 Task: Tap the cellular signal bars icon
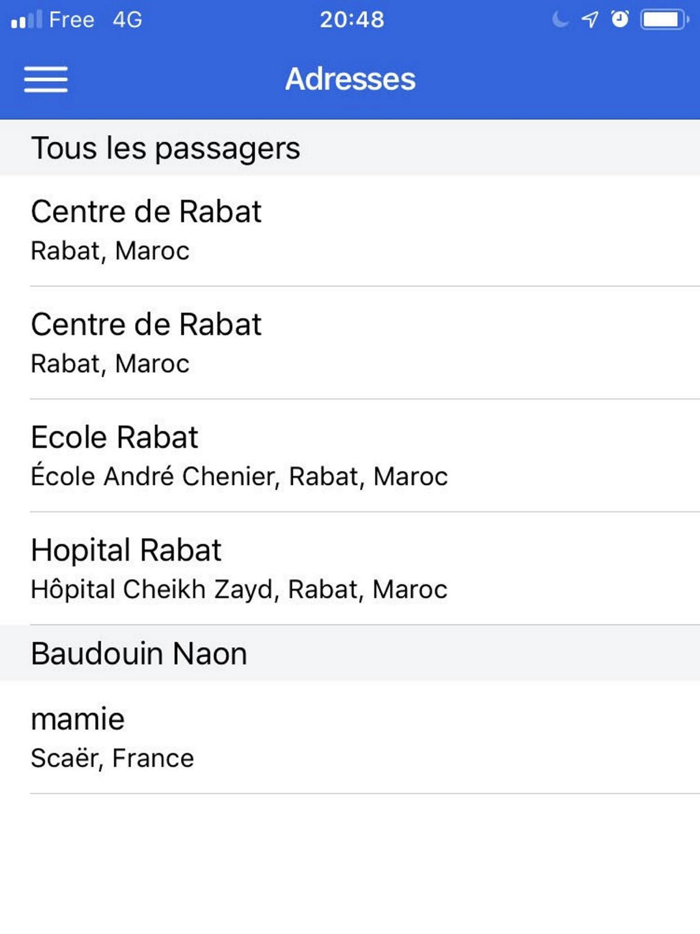(x=26, y=20)
